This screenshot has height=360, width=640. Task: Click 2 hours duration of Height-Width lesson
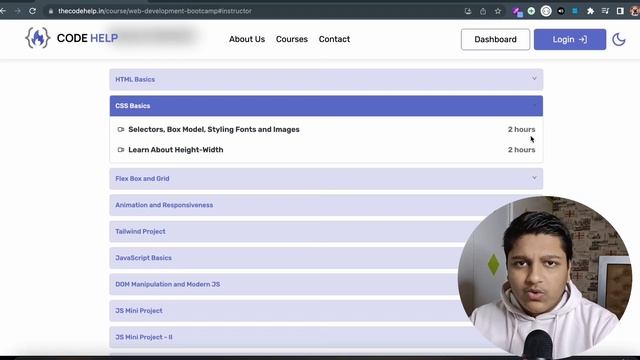point(521,150)
